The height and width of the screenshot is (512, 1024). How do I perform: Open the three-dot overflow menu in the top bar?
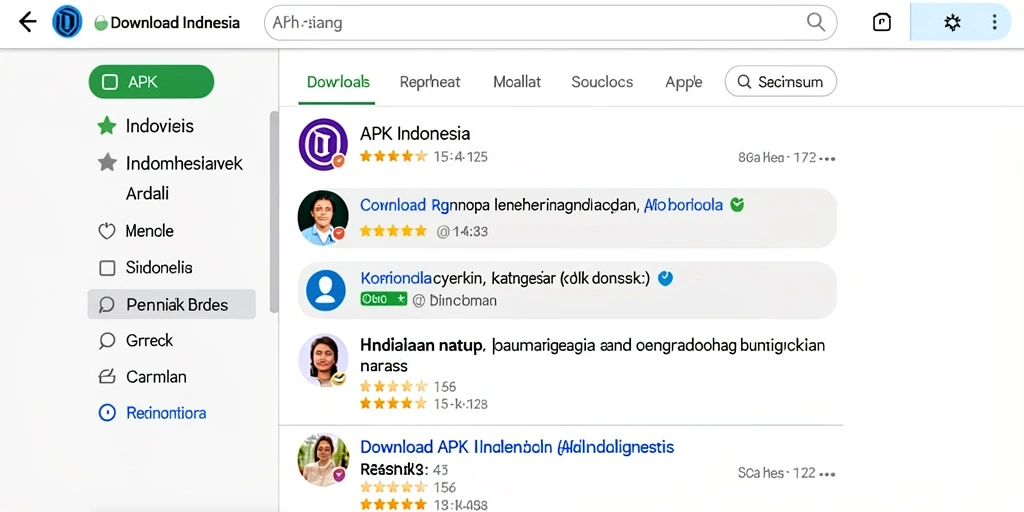(994, 23)
